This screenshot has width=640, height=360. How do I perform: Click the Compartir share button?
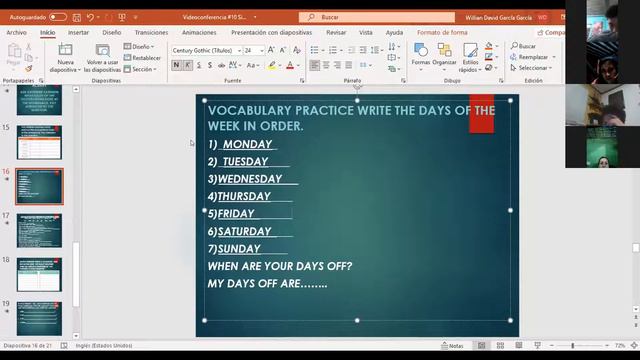pos(550,32)
